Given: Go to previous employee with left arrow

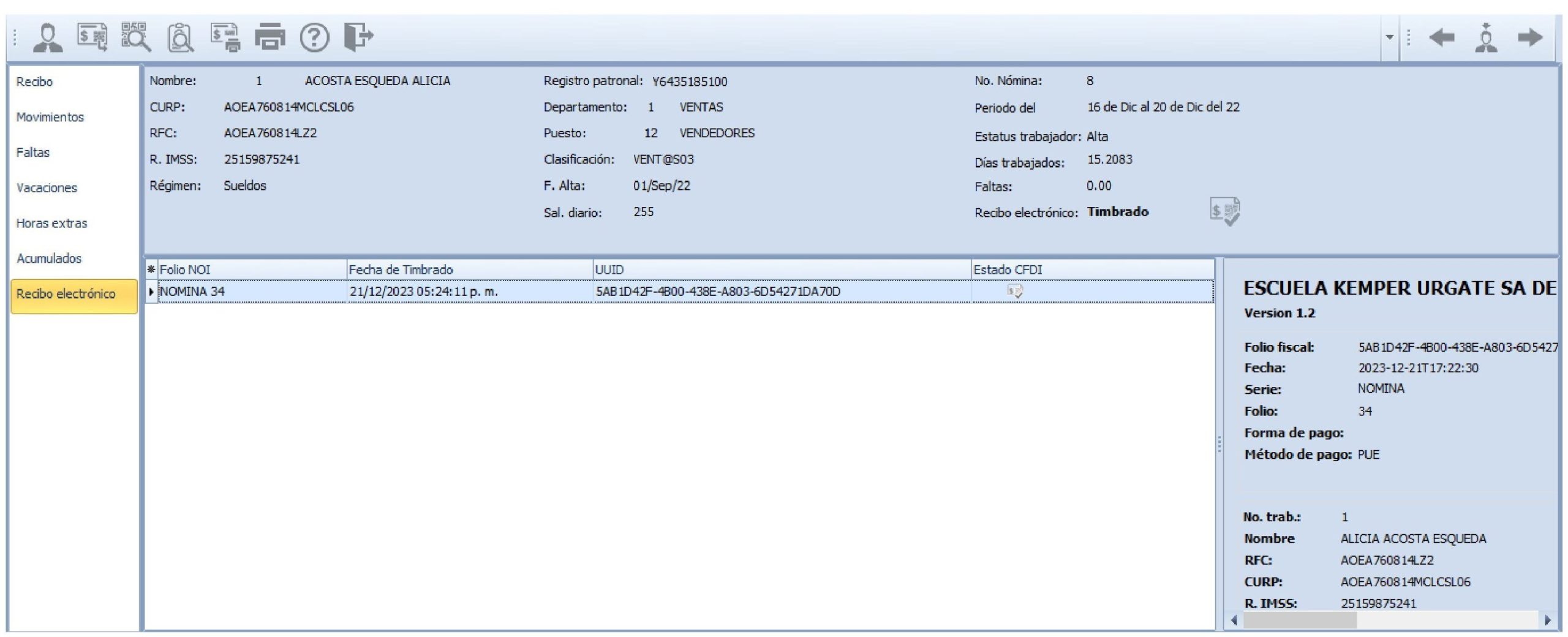Looking at the screenshot, I should [x=1442, y=37].
